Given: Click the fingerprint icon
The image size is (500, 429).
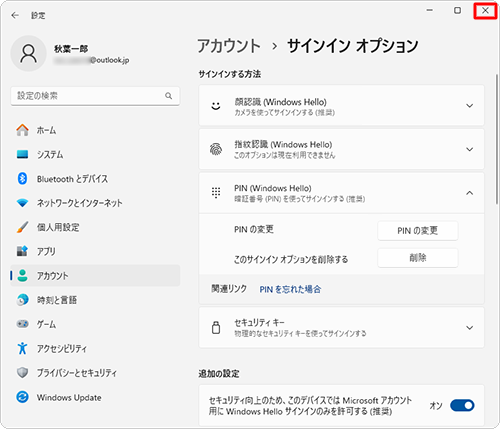Looking at the screenshot, I should point(216,149).
